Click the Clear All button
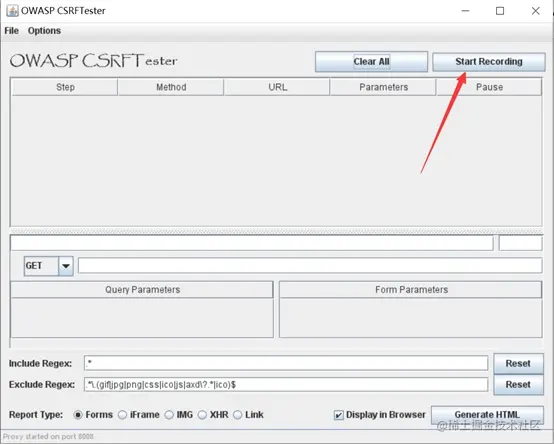 click(x=371, y=62)
